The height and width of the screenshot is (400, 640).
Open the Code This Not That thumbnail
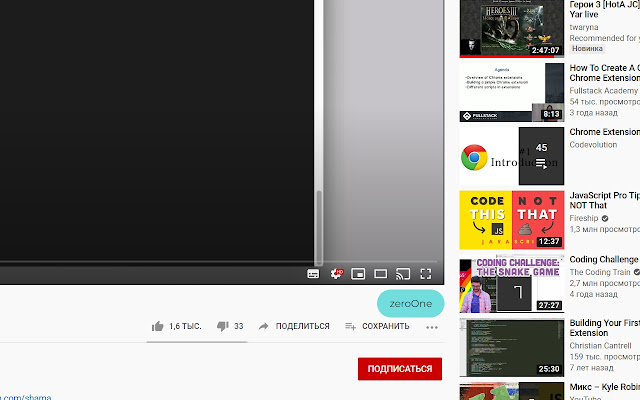click(x=512, y=220)
